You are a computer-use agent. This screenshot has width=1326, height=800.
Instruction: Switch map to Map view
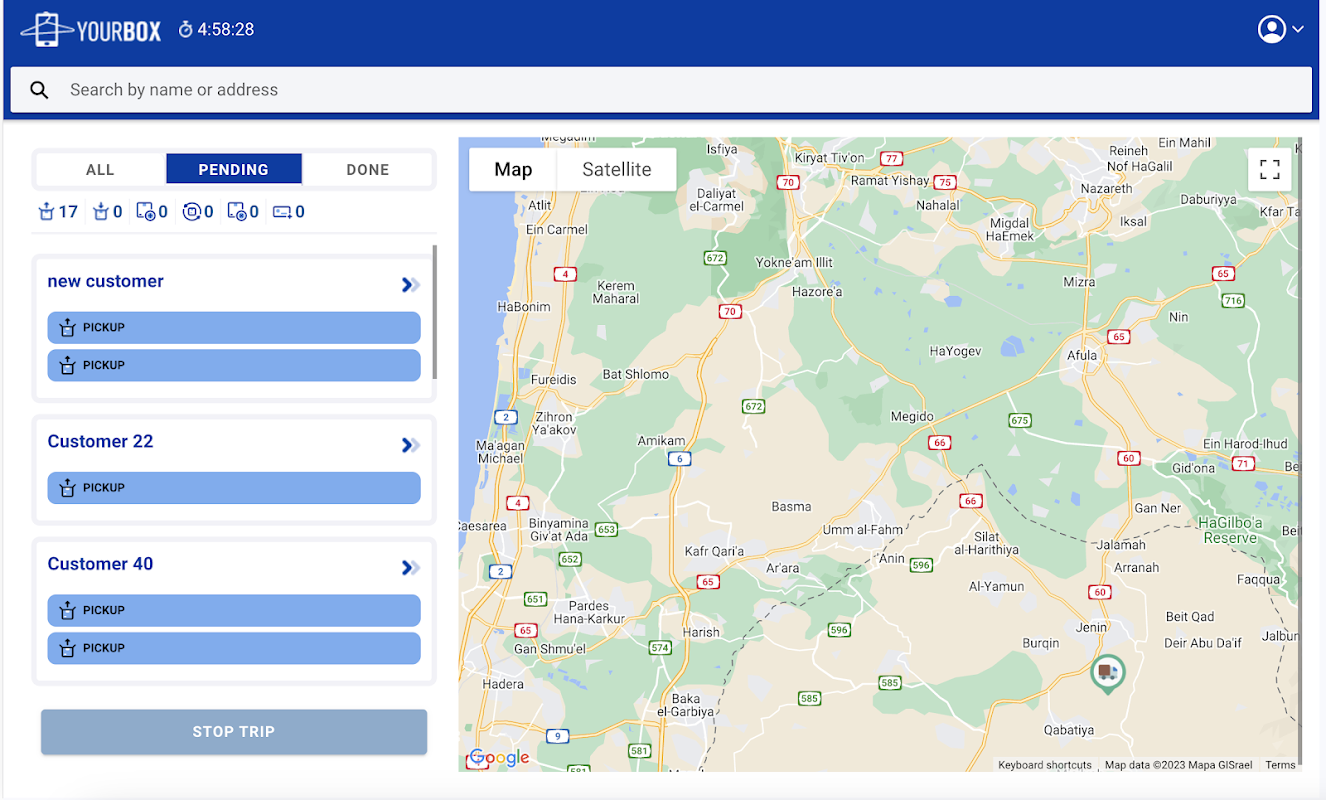coord(513,170)
